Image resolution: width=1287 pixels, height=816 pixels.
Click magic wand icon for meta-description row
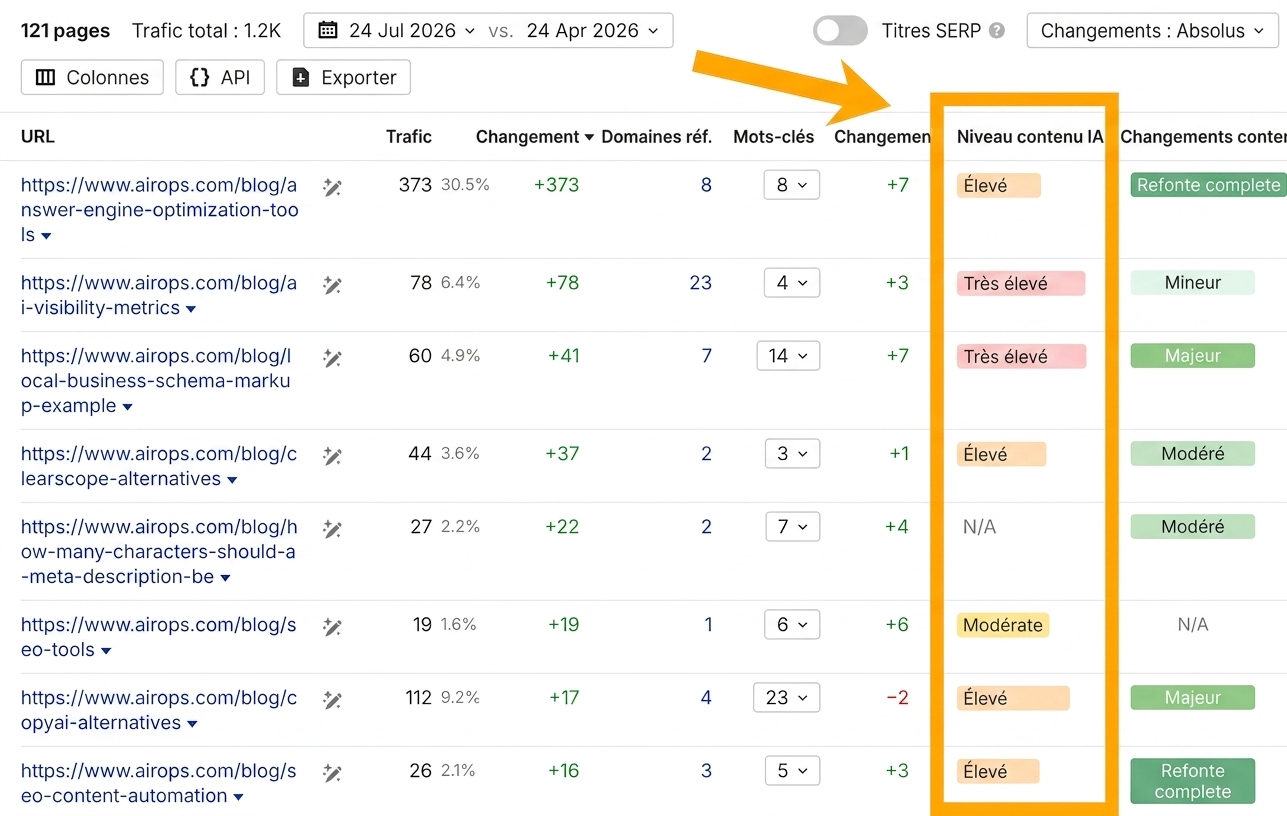[332, 529]
